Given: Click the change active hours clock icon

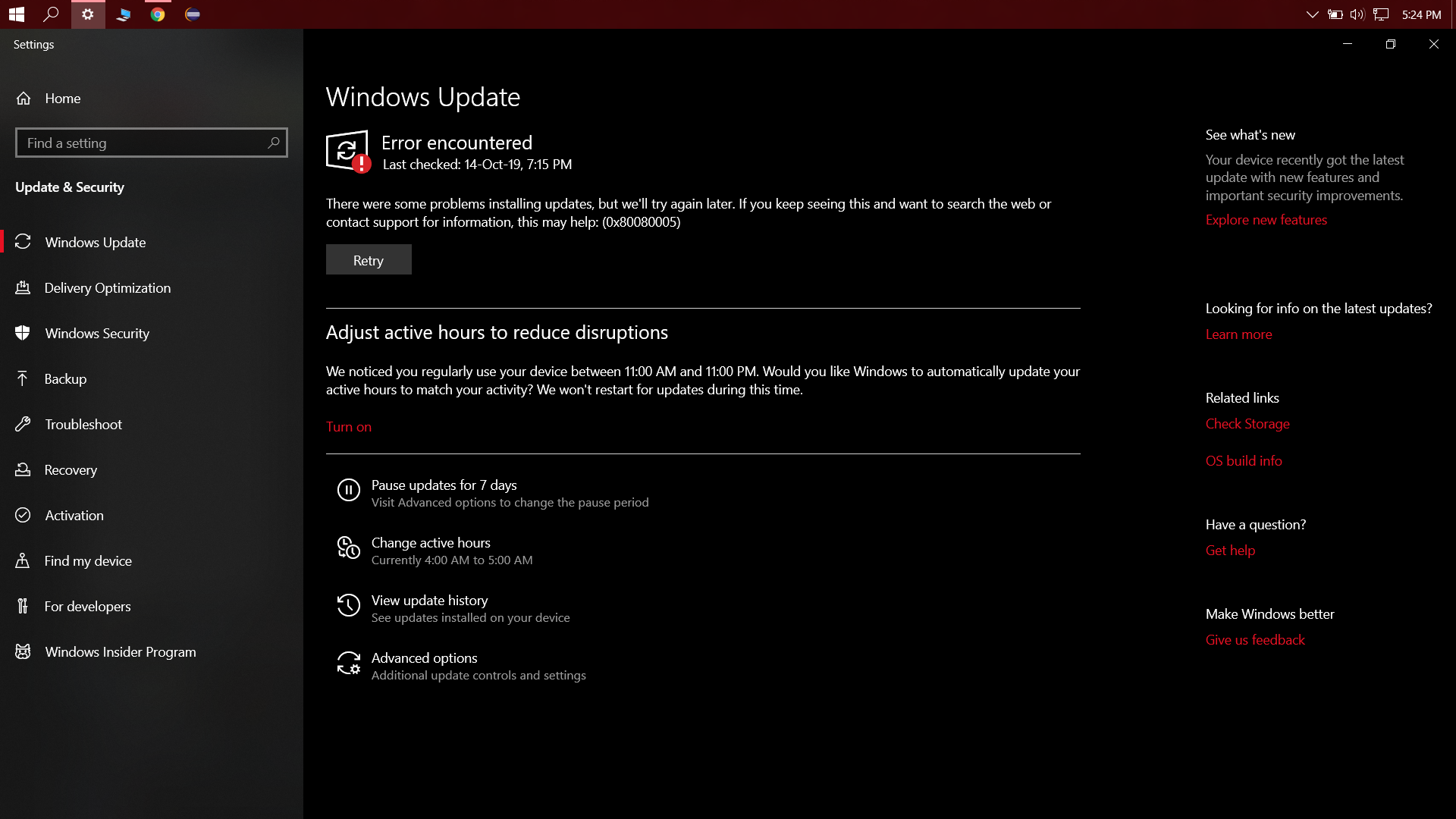Looking at the screenshot, I should (x=349, y=548).
